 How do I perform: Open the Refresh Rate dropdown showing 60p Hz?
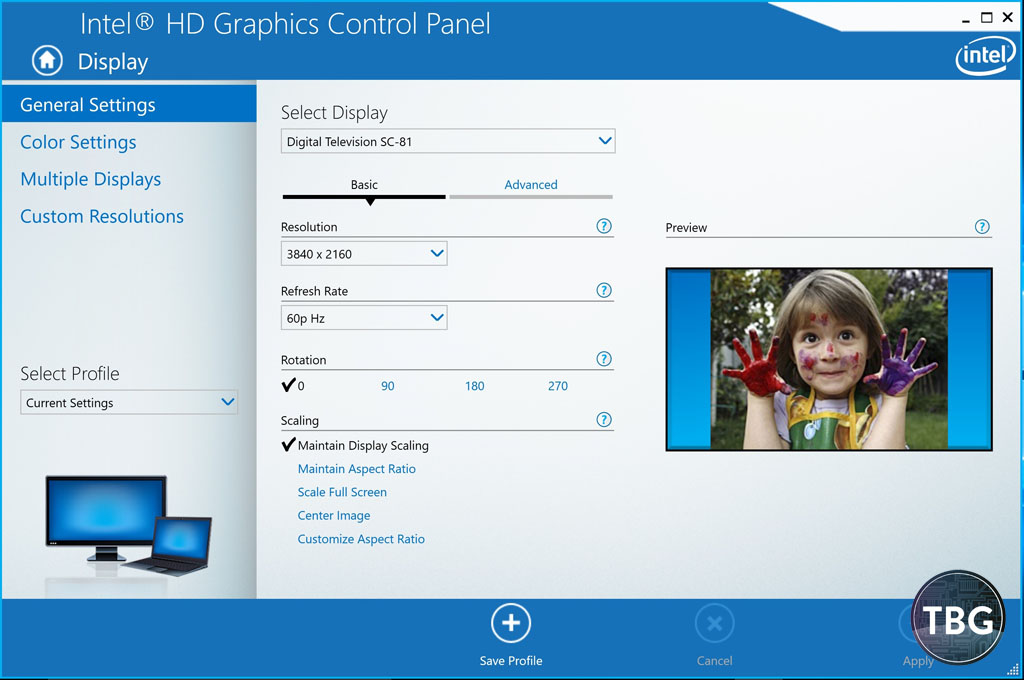(364, 318)
